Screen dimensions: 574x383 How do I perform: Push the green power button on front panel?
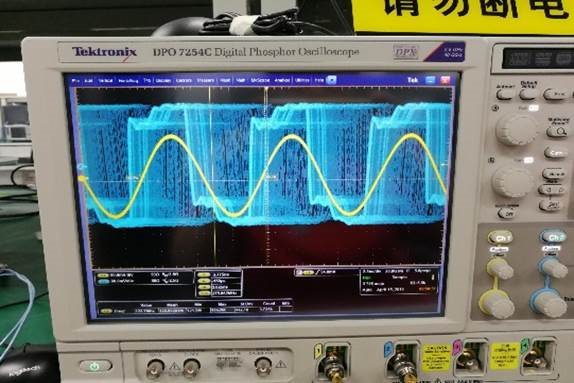click(x=95, y=366)
